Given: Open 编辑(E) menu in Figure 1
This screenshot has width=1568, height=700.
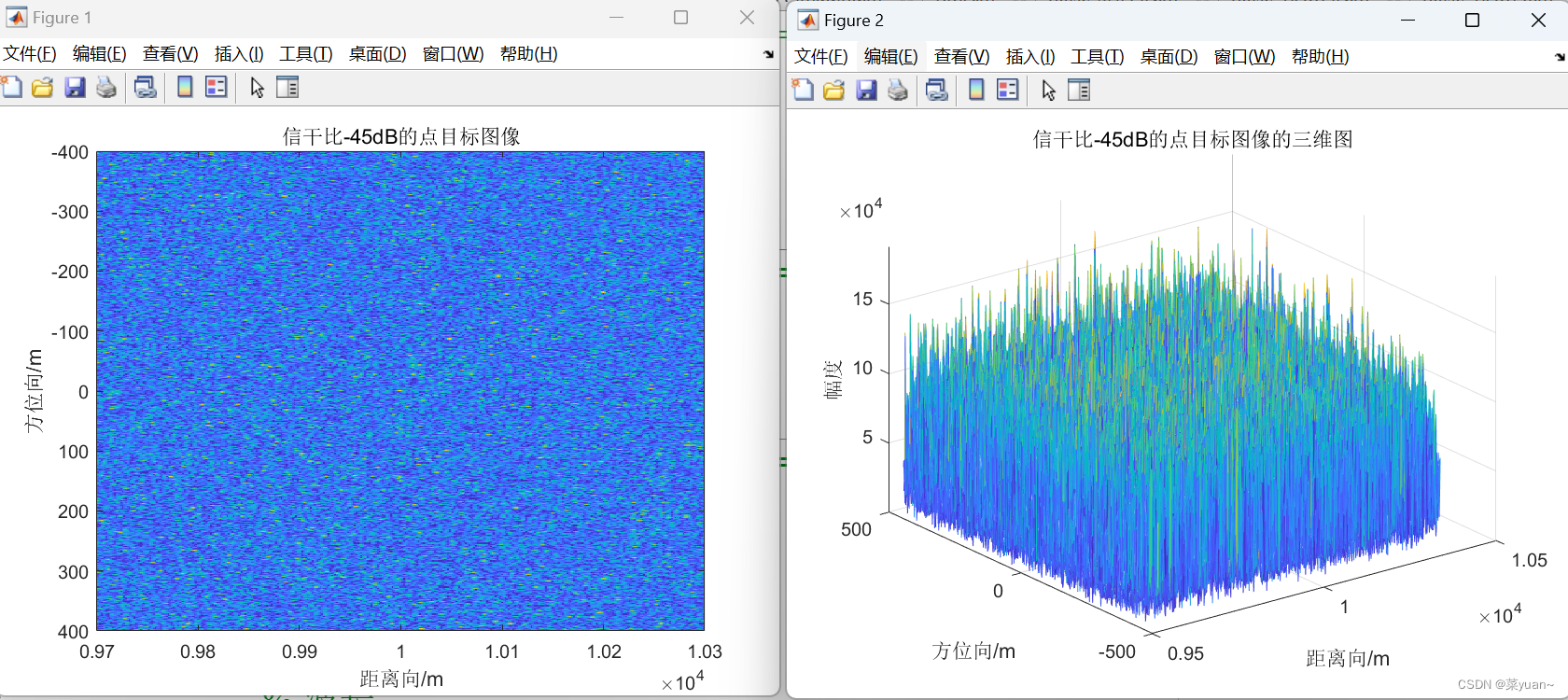Looking at the screenshot, I should (99, 54).
